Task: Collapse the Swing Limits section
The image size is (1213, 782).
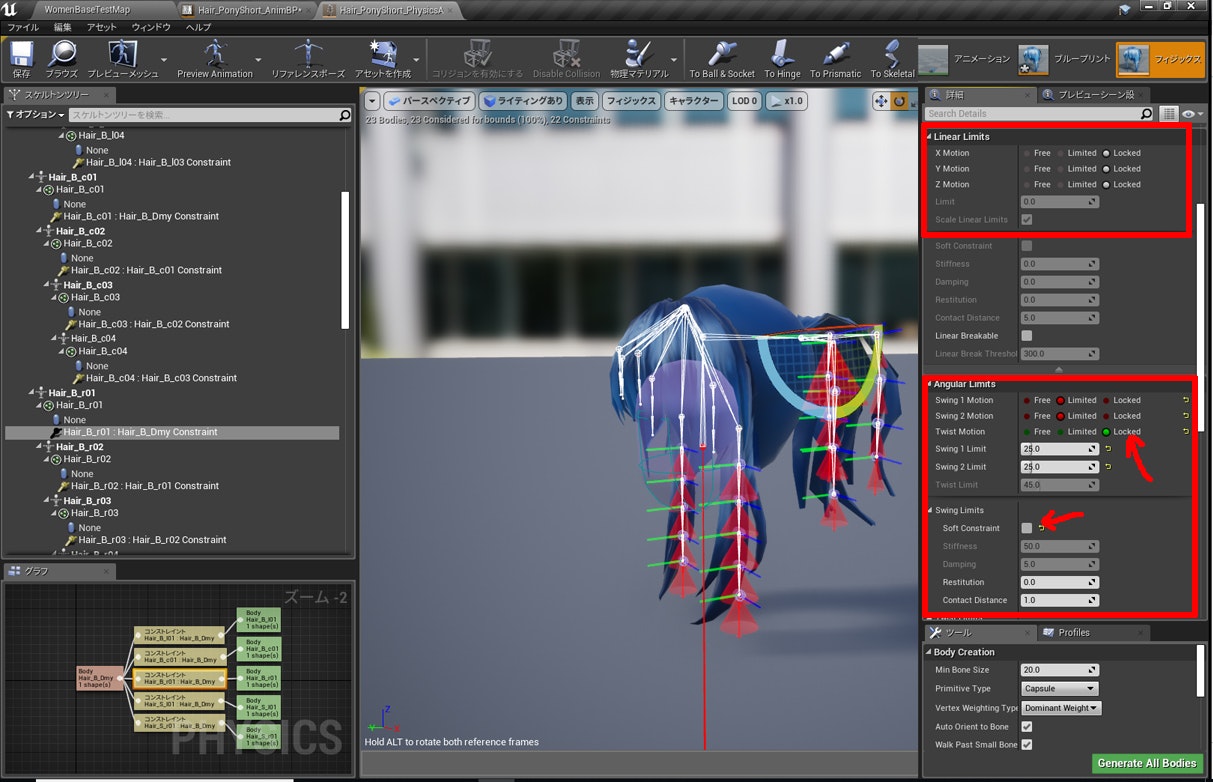Action: coord(929,511)
